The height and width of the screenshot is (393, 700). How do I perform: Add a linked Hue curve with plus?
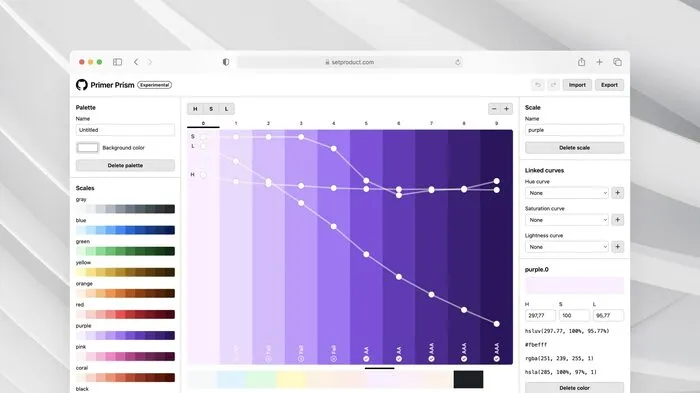[x=617, y=193]
